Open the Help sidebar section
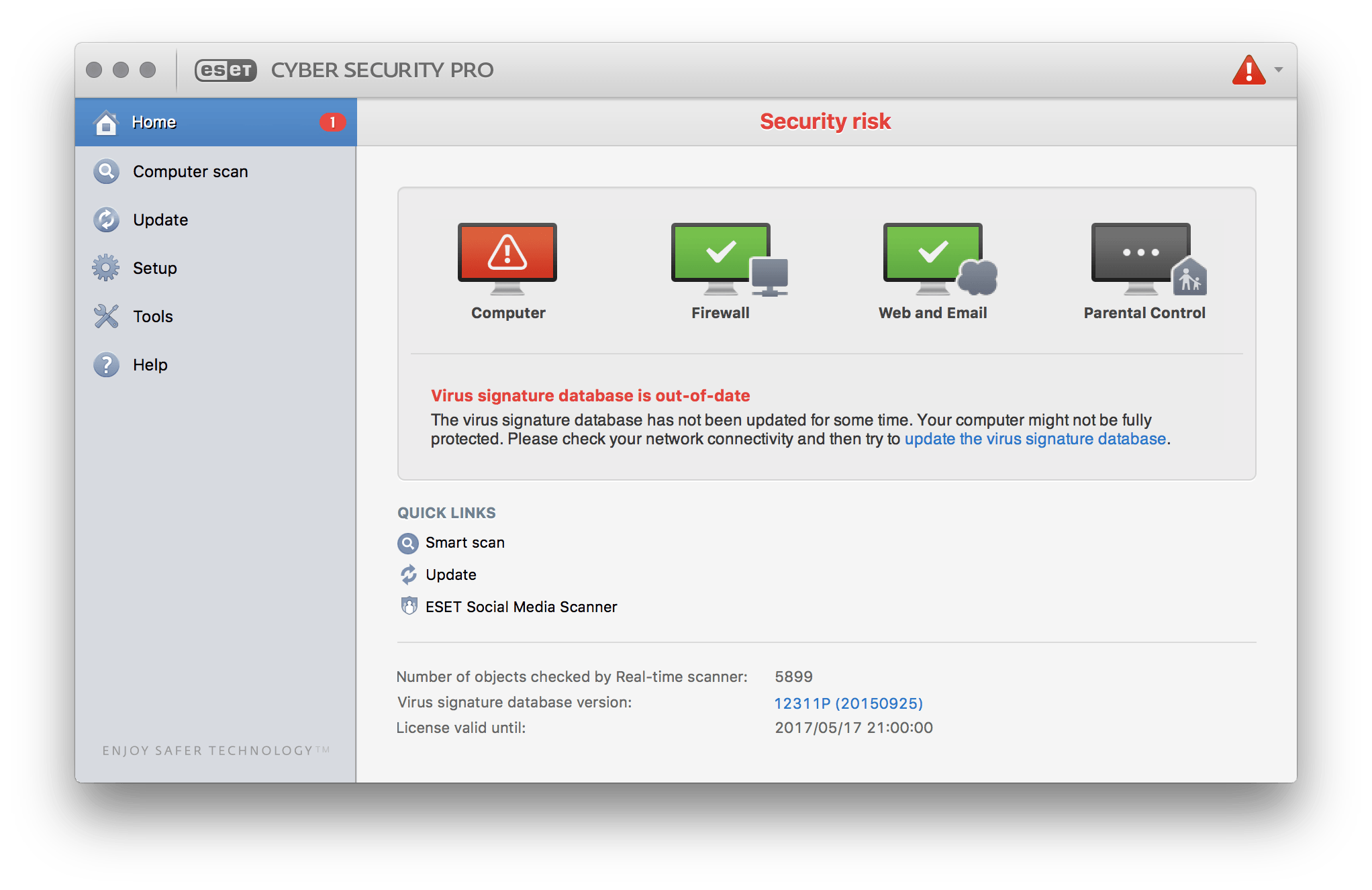The height and width of the screenshot is (890, 1372). tap(150, 365)
